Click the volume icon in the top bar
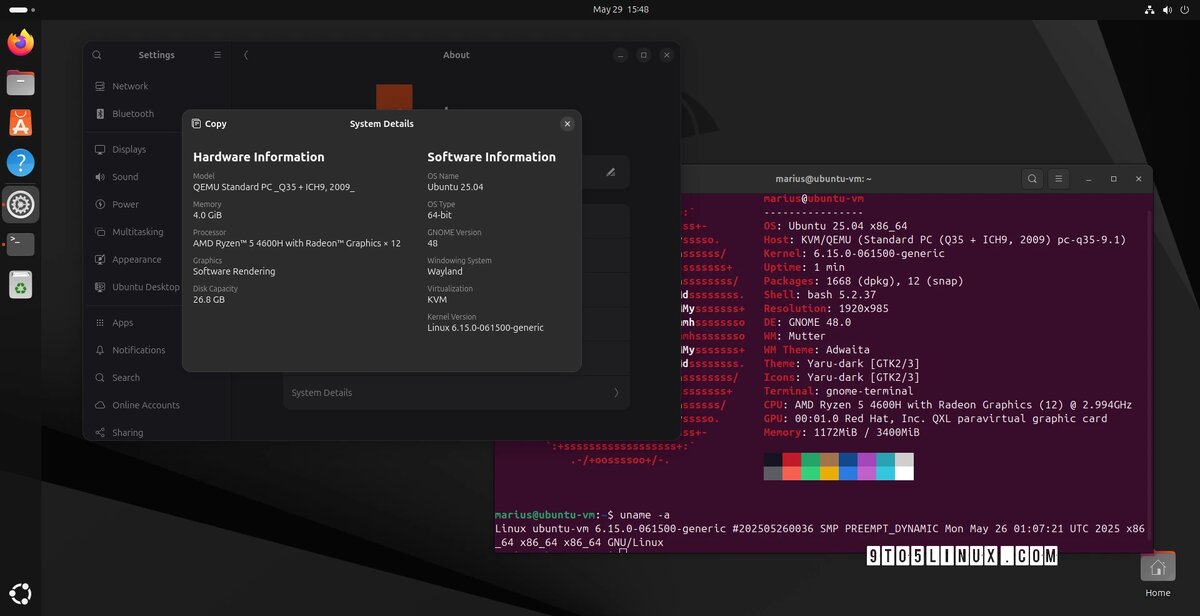The height and width of the screenshot is (616, 1200). [x=1166, y=9]
